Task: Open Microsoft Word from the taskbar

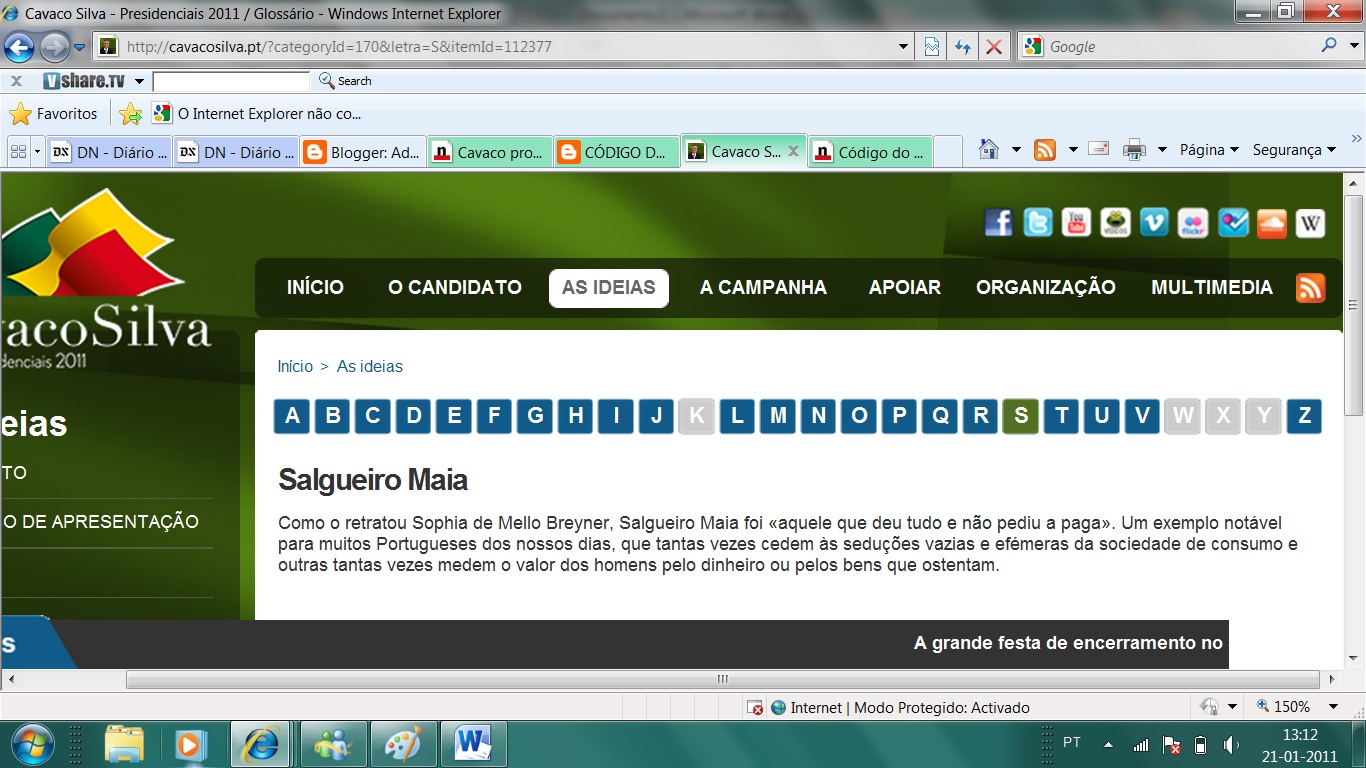Action: pos(473,745)
